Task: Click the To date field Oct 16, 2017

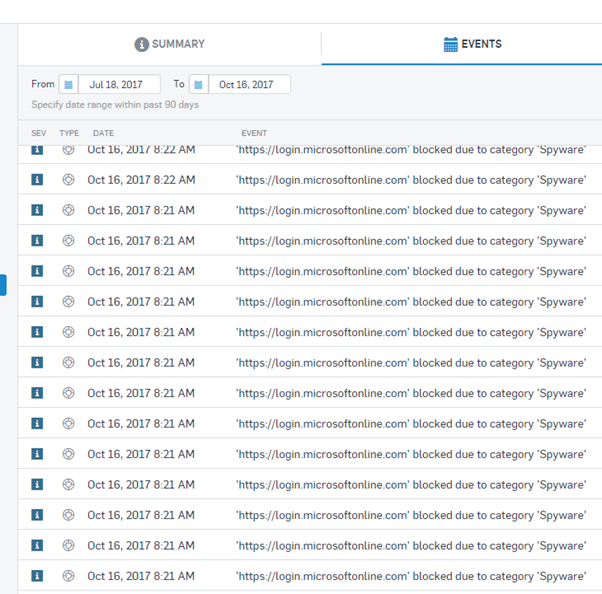Action: (x=250, y=84)
